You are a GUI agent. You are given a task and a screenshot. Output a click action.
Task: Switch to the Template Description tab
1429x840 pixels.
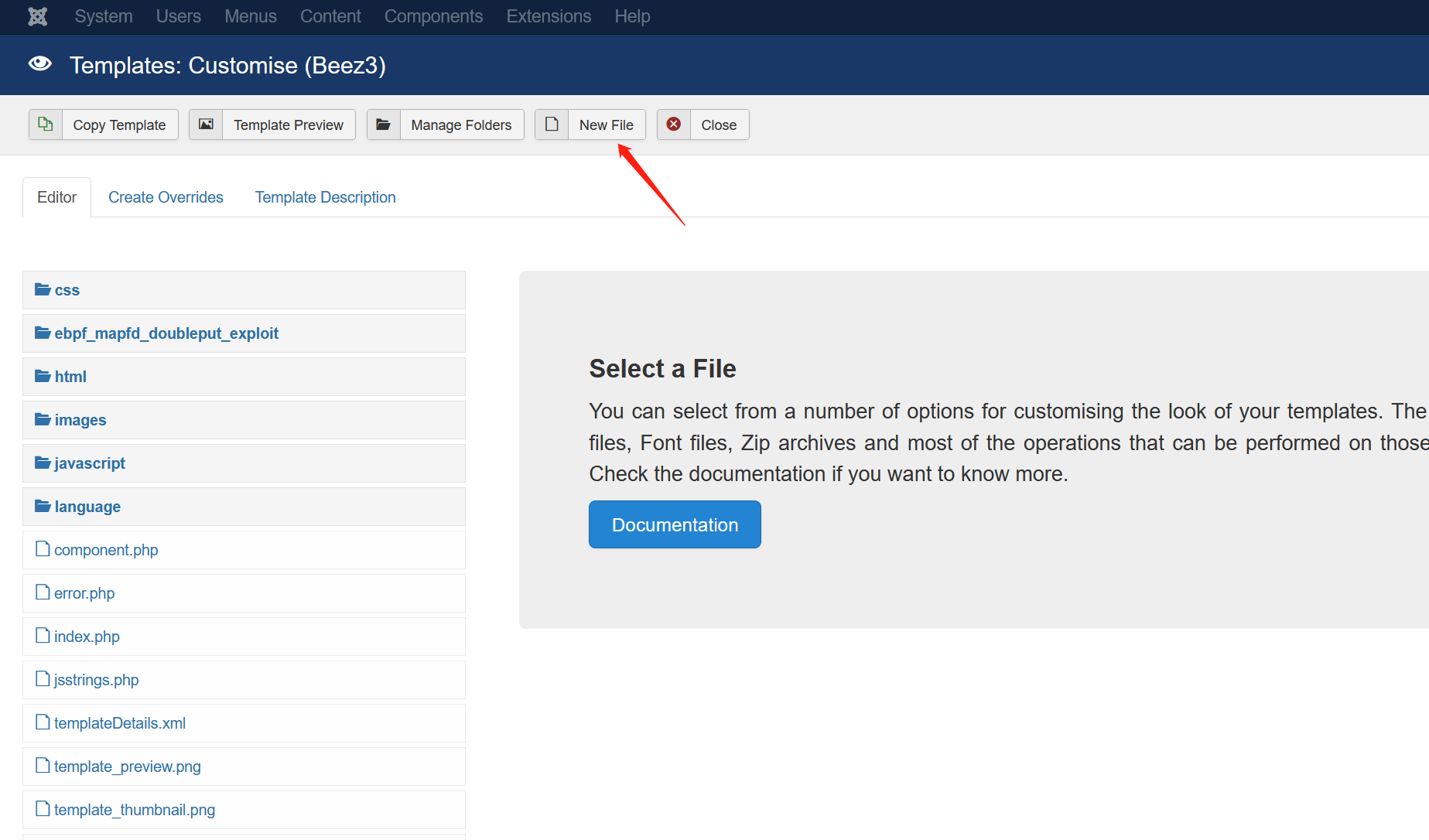[x=325, y=197]
